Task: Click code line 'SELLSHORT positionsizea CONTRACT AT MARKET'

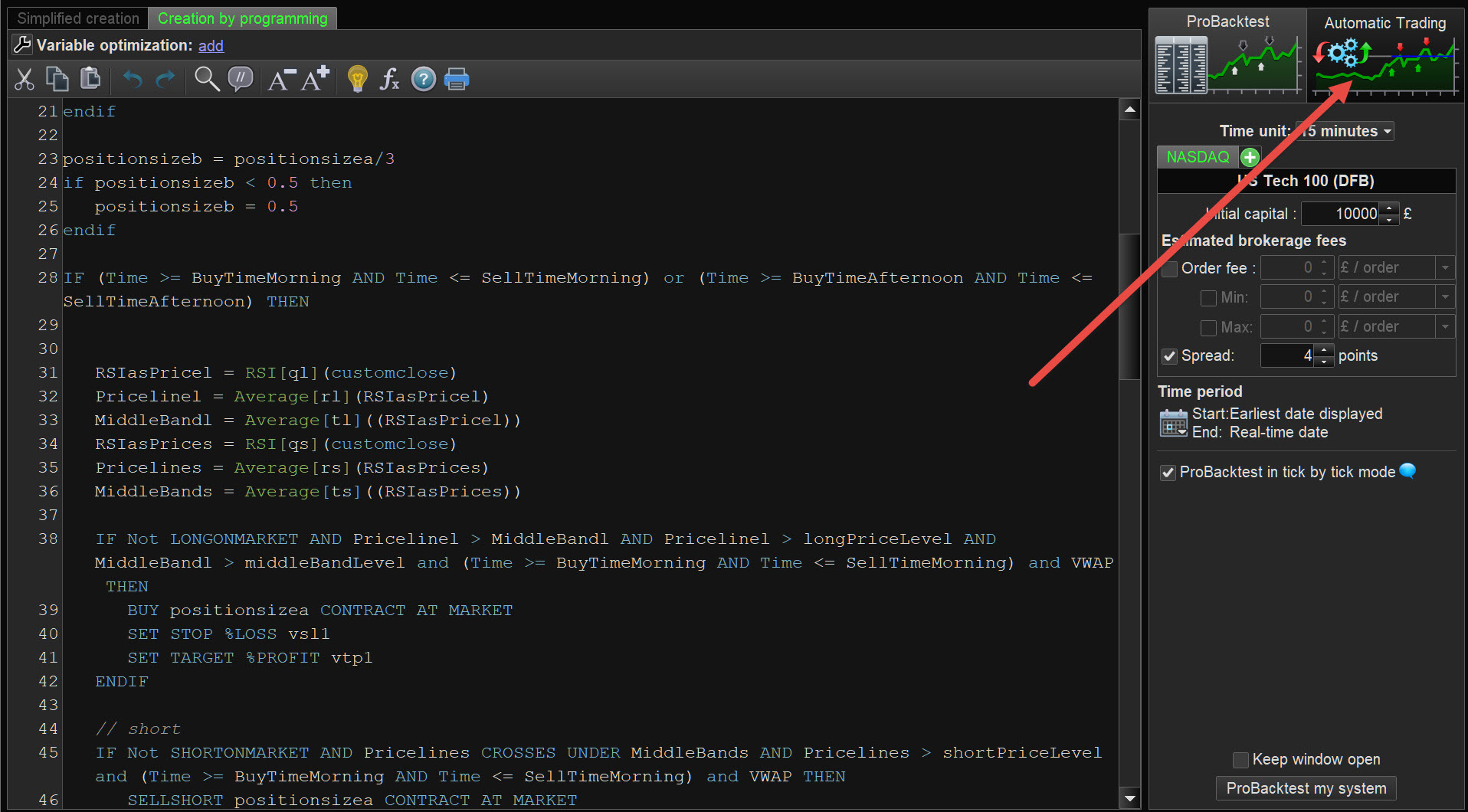Action: (x=352, y=801)
